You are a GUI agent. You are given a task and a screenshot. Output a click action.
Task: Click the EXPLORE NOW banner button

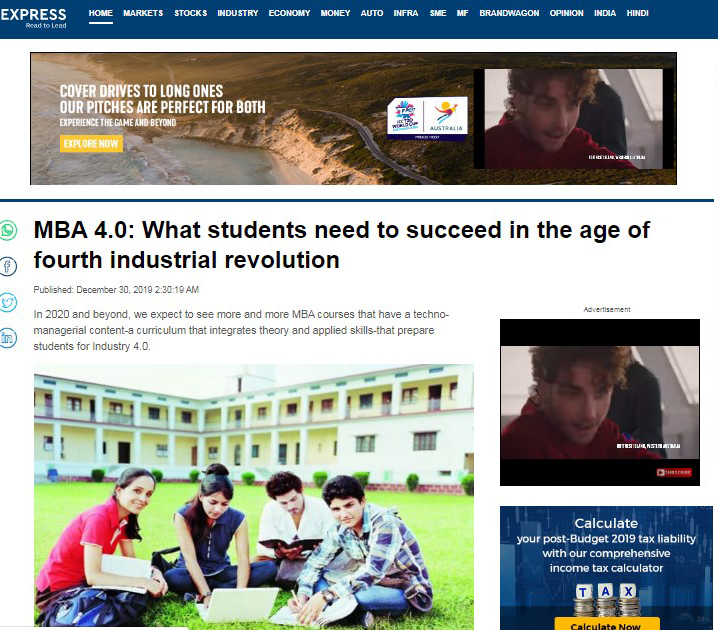[x=91, y=144]
